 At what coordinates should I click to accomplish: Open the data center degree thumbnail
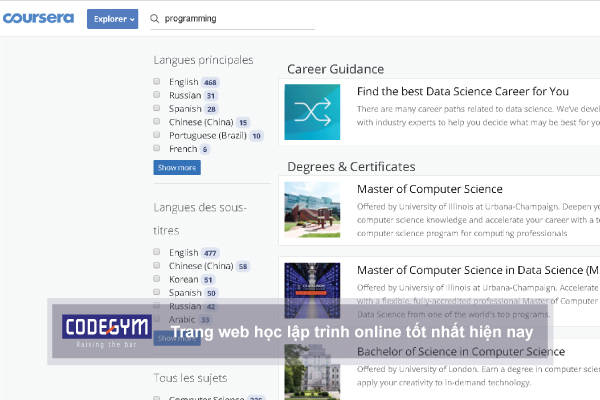[x=312, y=291]
